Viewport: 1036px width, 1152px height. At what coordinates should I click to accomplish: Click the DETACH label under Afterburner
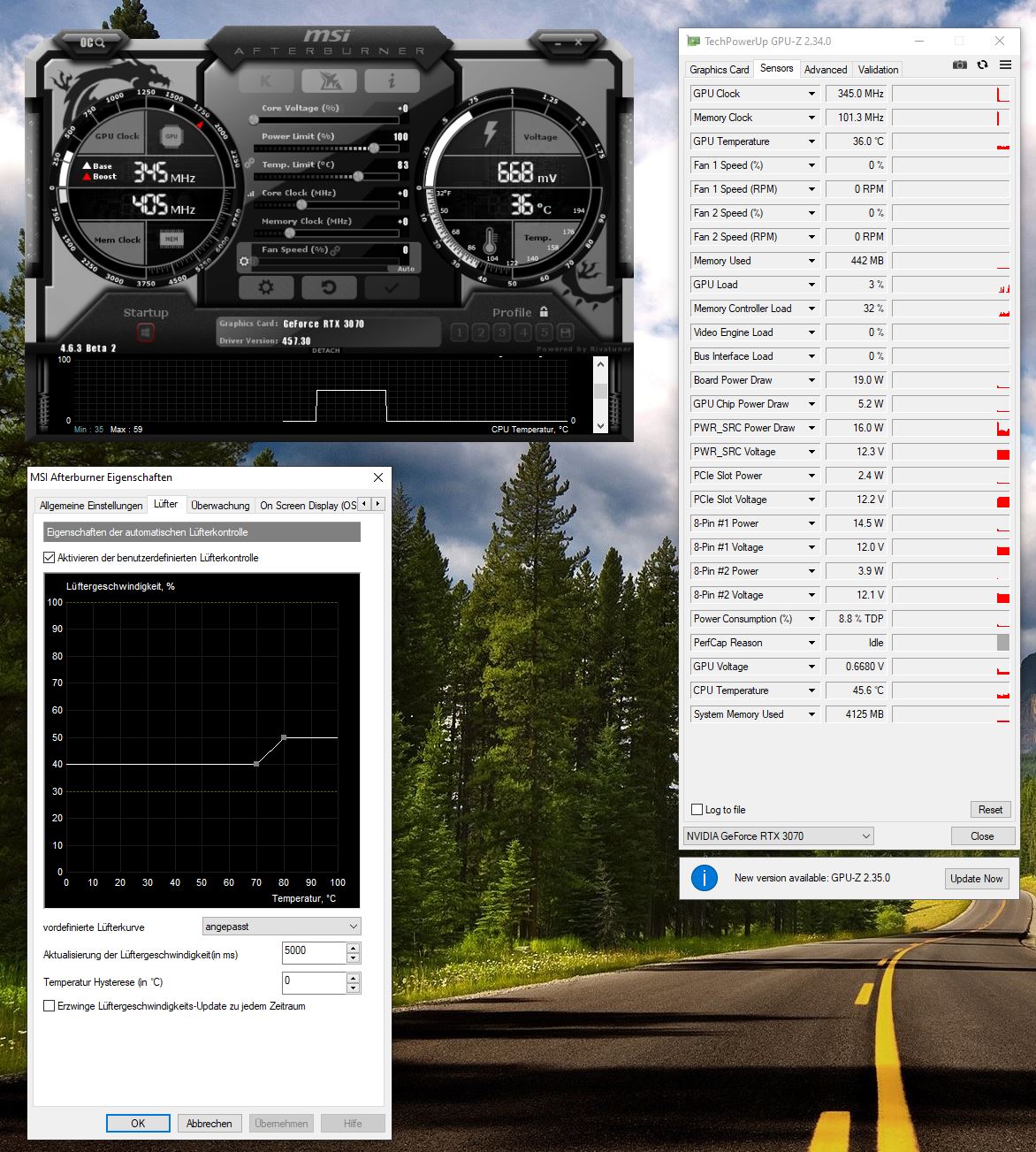325,351
